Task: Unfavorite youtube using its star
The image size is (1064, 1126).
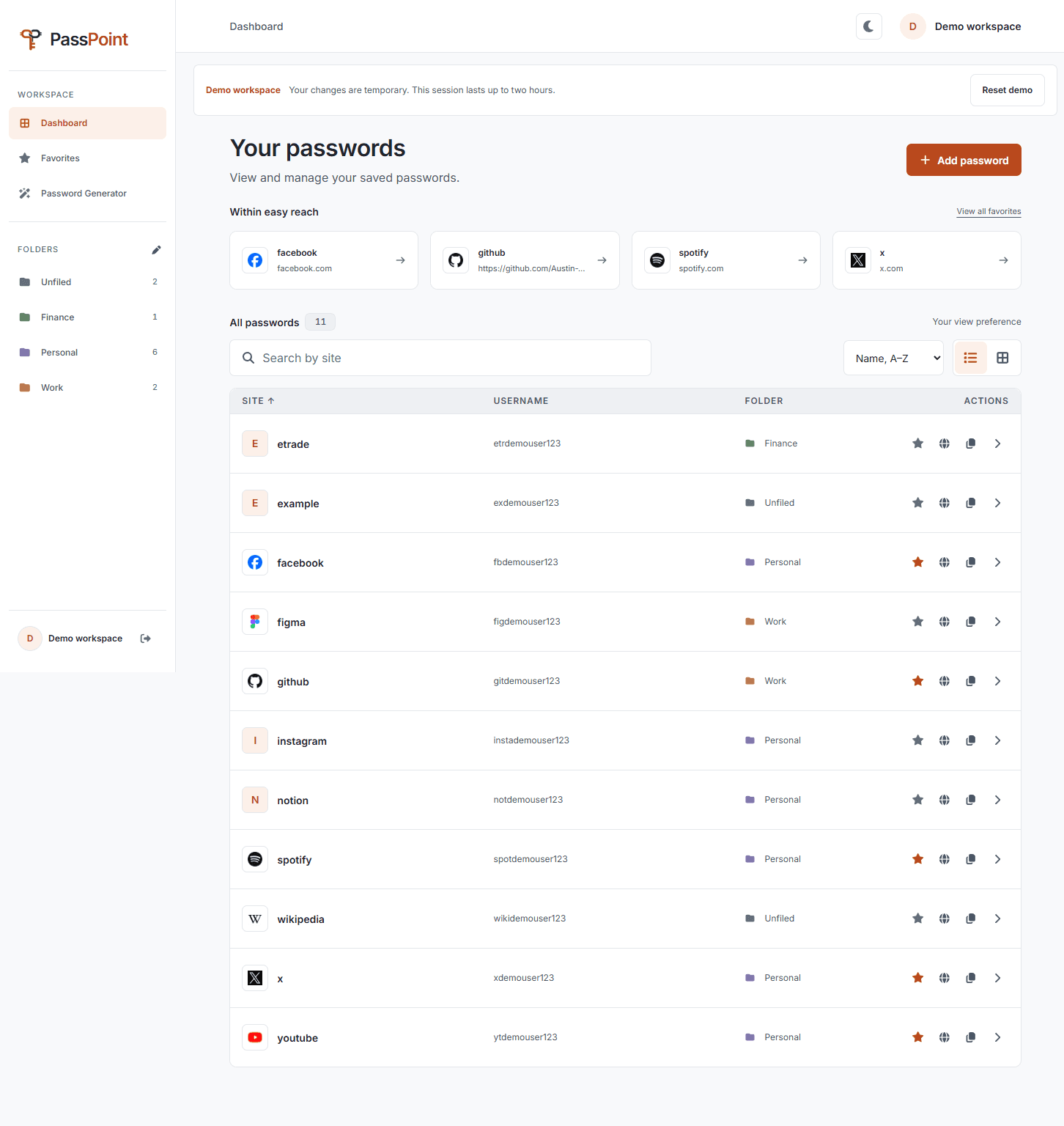Action: click(917, 1037)
